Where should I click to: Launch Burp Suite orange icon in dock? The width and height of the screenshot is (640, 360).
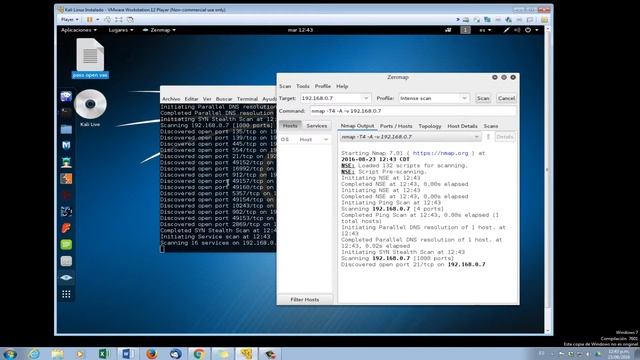pyautogui.click(x=66, y=178)
